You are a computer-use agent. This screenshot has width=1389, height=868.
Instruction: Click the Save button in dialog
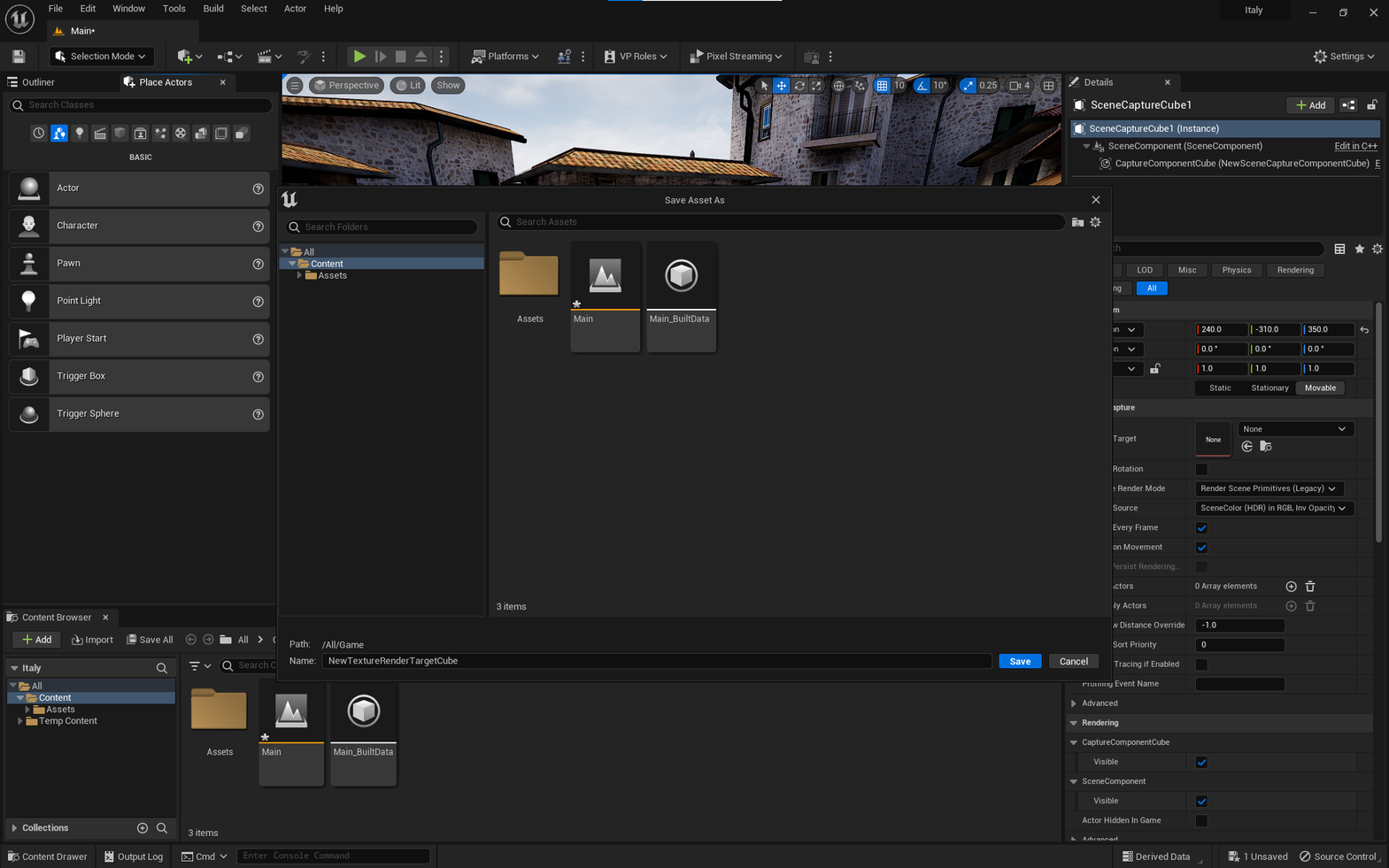click(1020, 662)
